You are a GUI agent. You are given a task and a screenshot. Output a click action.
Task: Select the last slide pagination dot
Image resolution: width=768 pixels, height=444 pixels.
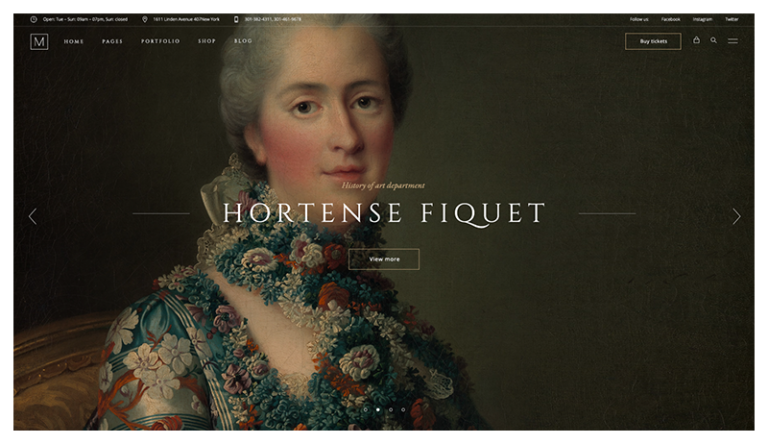403,409
